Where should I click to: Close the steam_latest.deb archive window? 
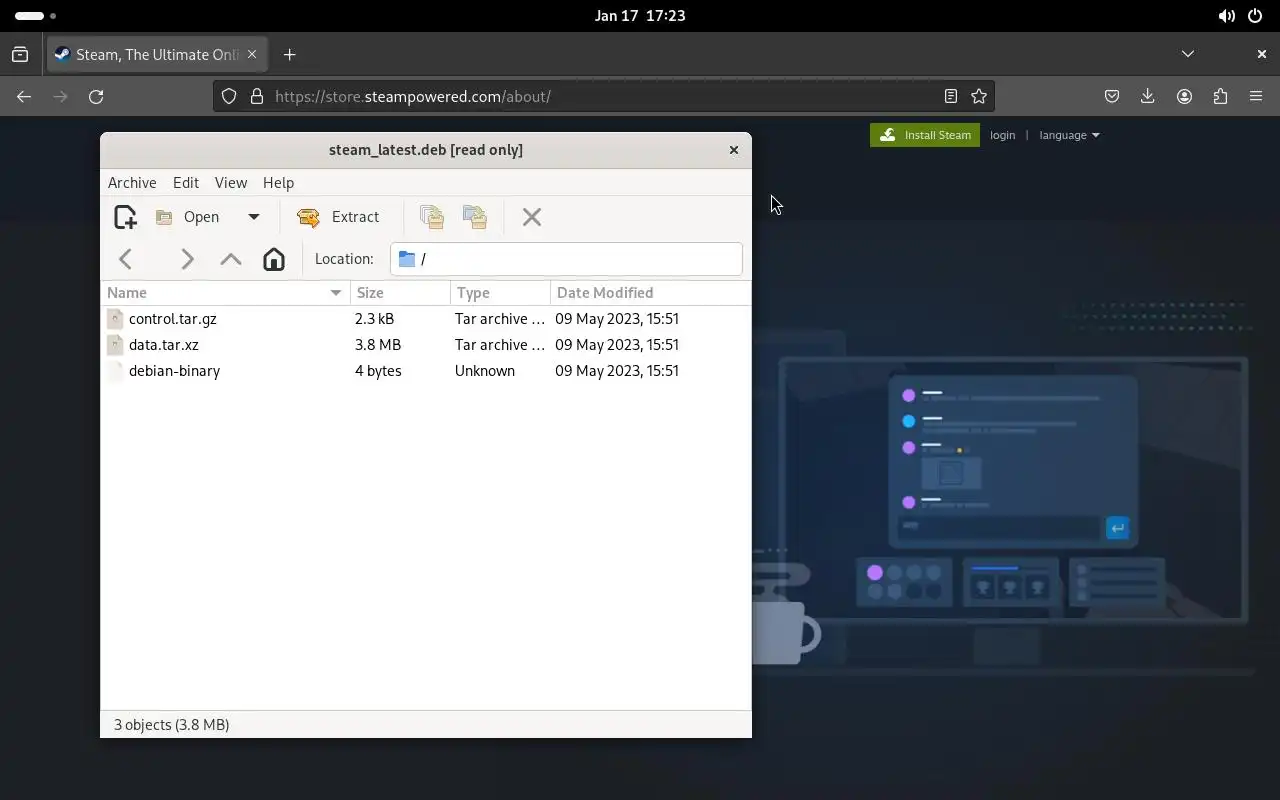(x=734, y=150)
